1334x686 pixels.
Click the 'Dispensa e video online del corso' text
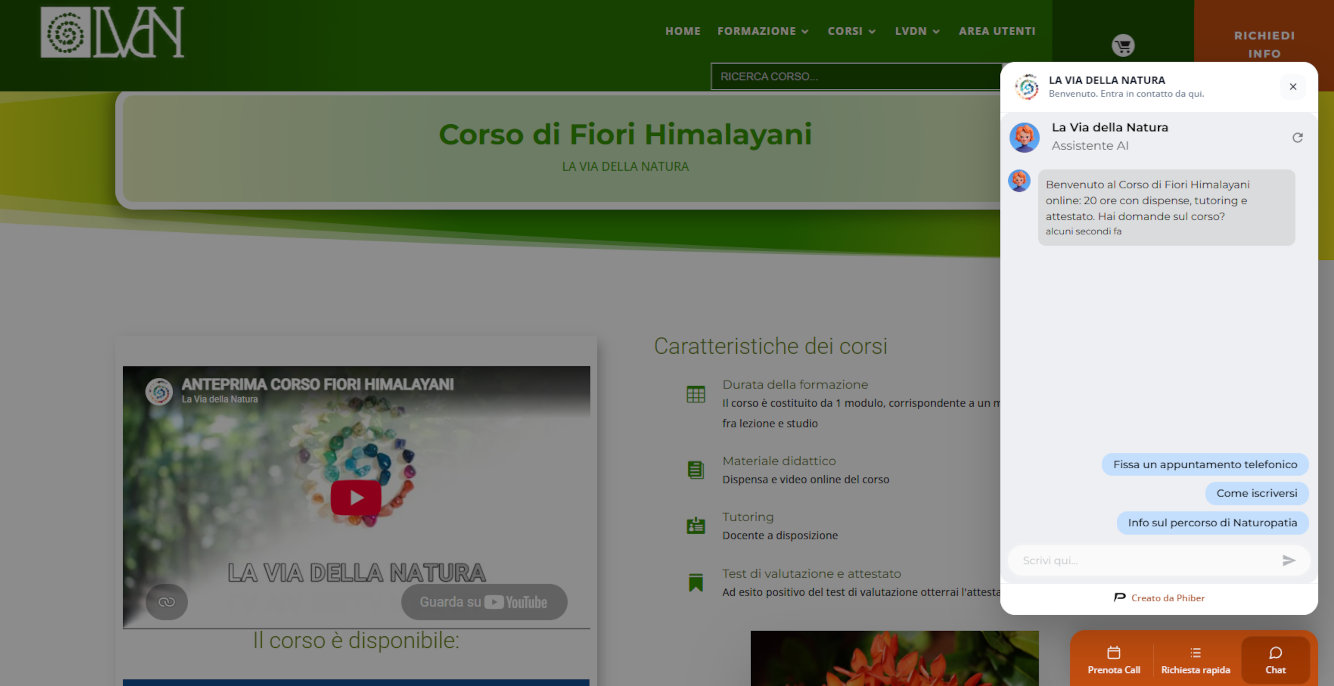806,479
